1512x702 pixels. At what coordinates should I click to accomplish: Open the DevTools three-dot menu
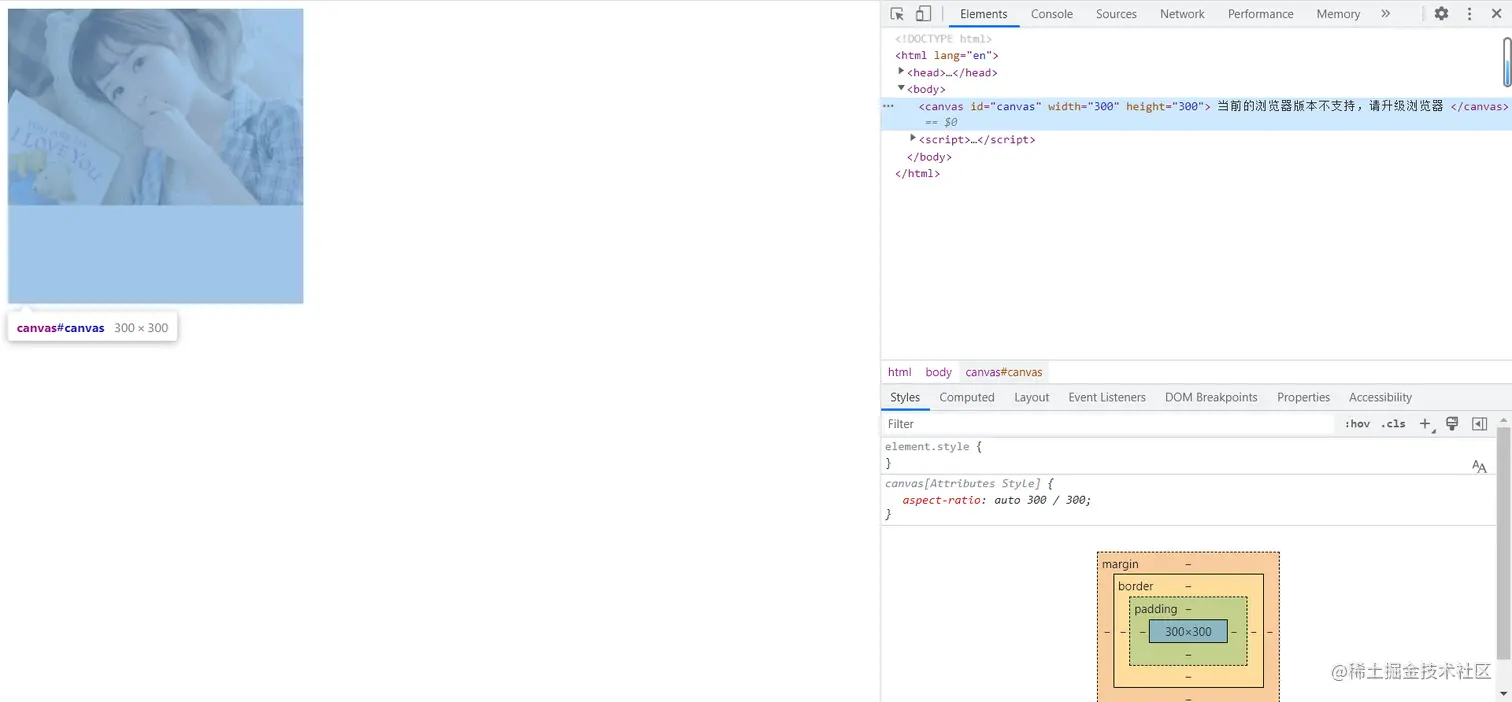point(1469,14)
